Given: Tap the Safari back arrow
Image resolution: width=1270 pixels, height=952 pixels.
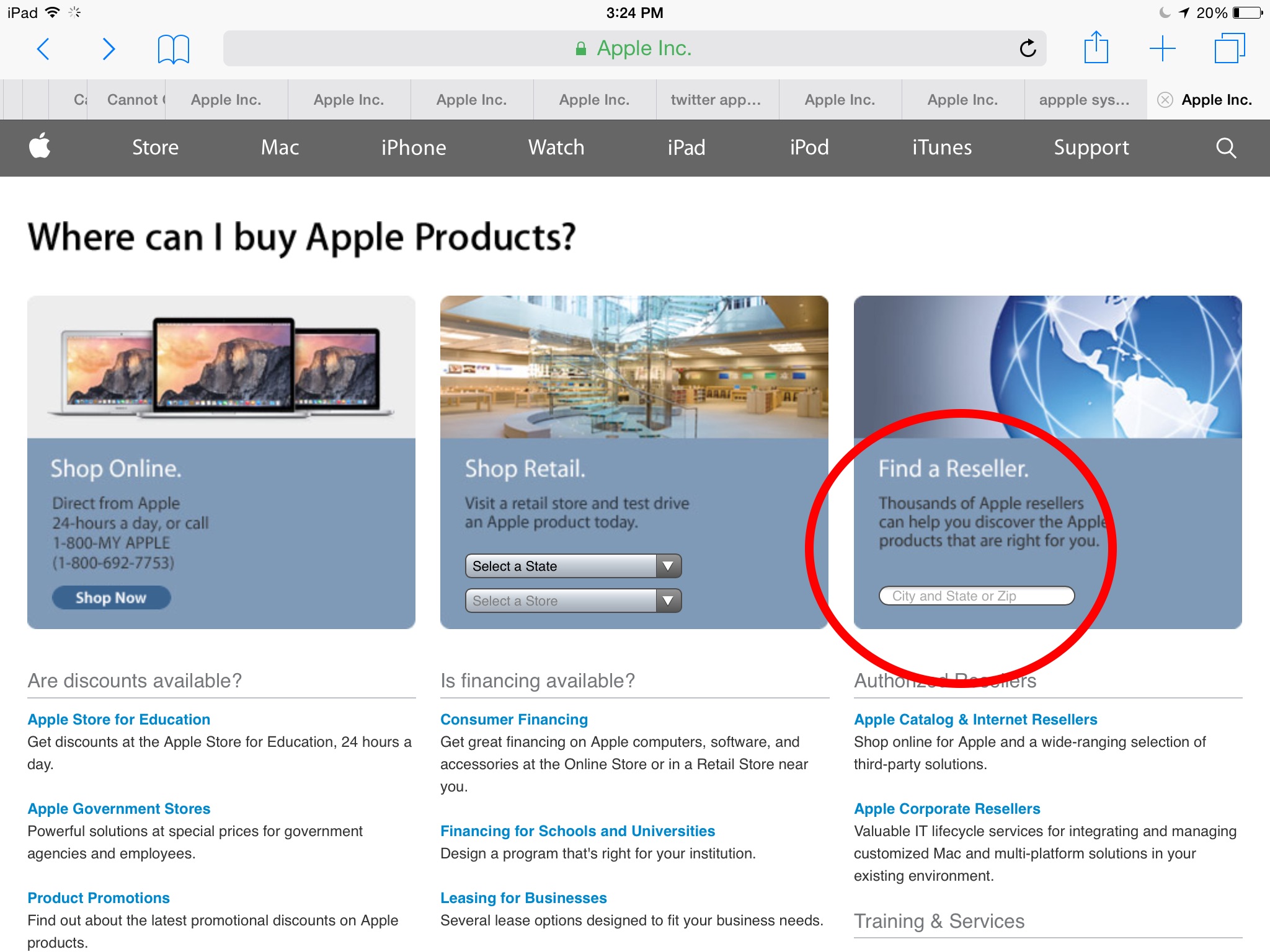Looking at the screenshot, I should [x=43, y=48].
